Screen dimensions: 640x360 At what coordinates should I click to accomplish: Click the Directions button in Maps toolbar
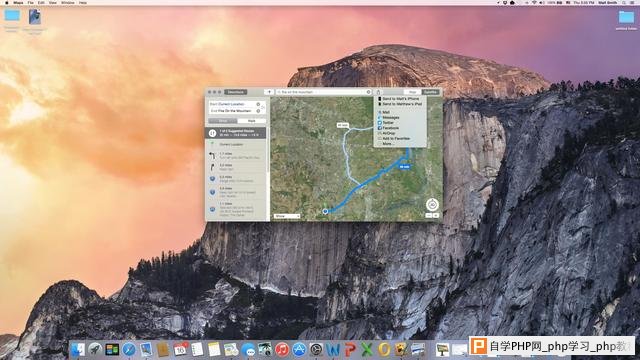tap(236, 92)
